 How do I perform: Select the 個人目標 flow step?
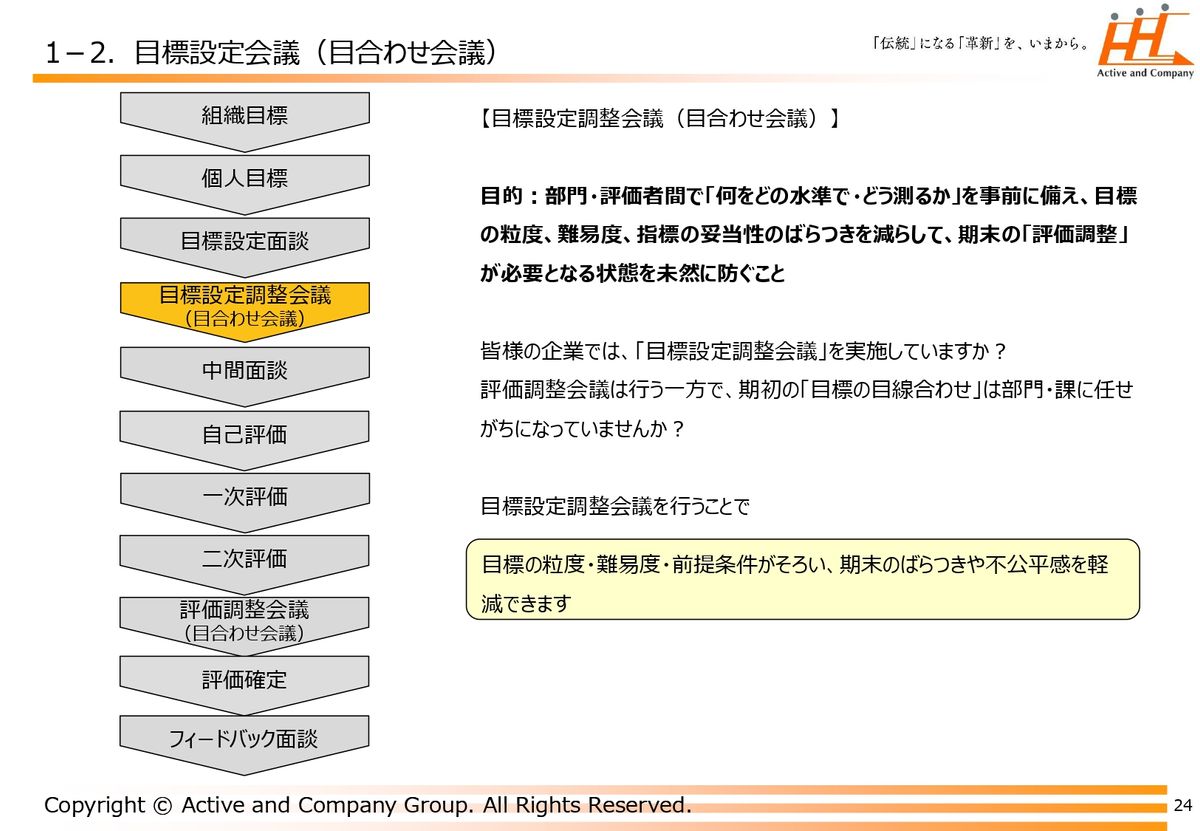click(x=245, y=179)
